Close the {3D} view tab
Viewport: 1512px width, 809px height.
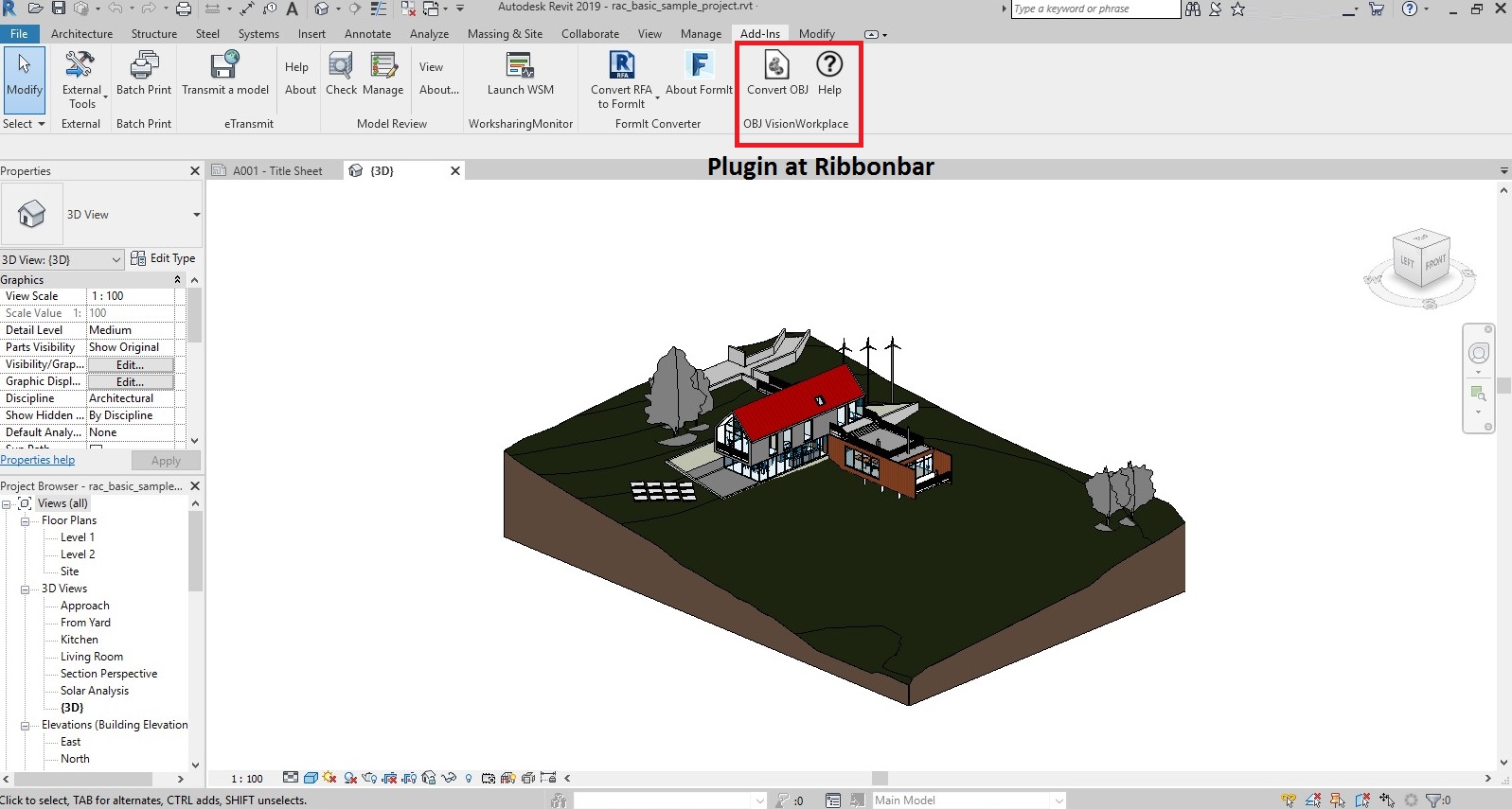(455, 171)
